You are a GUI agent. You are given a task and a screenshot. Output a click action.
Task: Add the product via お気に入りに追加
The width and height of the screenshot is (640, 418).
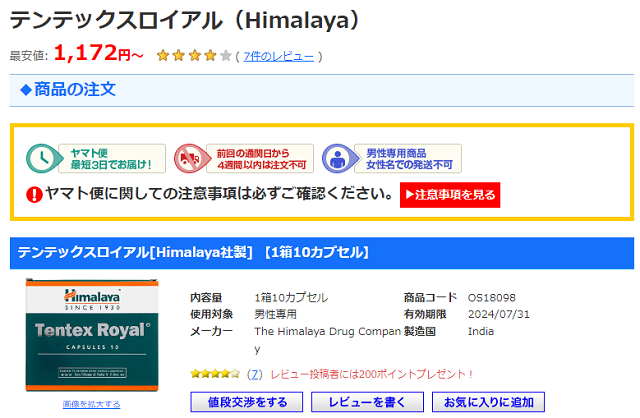point(488,402)
